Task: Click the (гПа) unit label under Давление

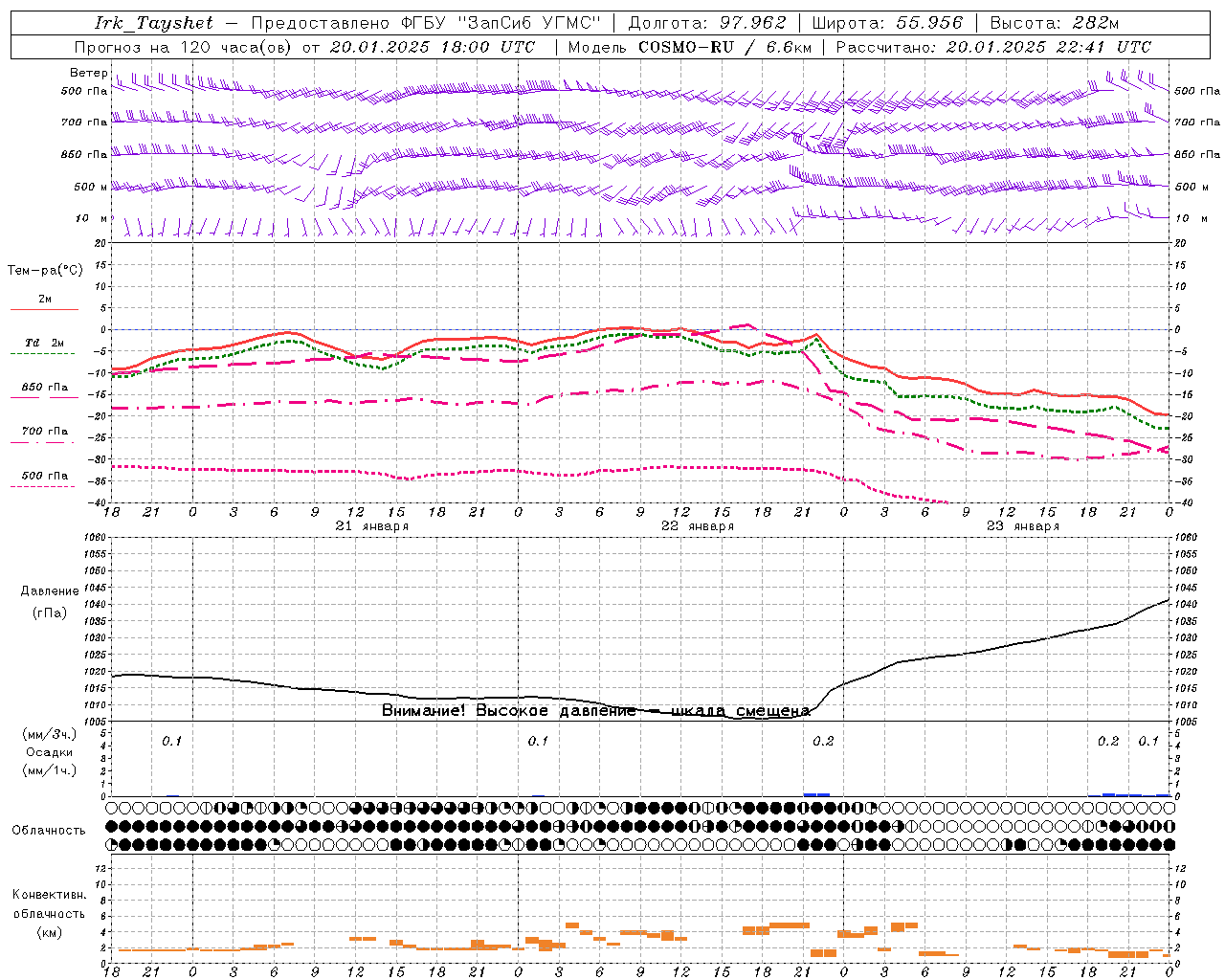Action: (50, 613)
